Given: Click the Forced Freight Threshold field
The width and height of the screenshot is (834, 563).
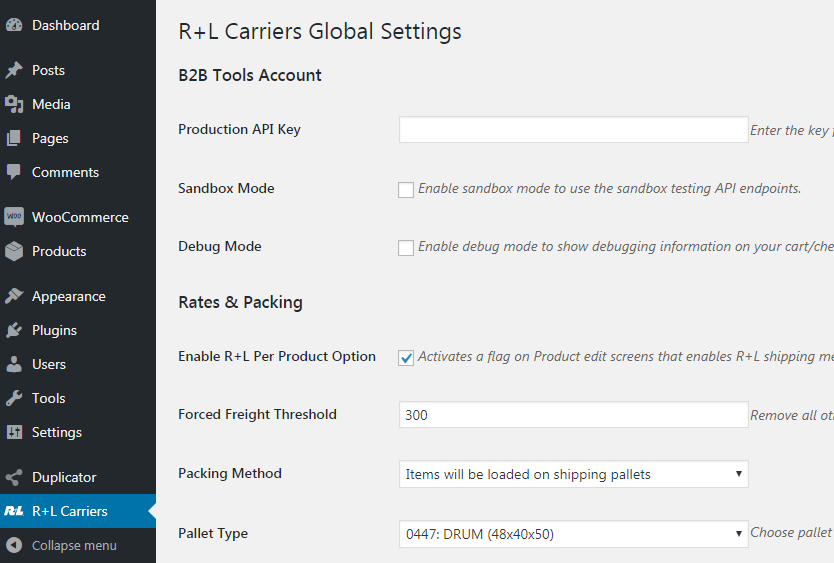Looking at the screenshot, I should click(573, 415).
